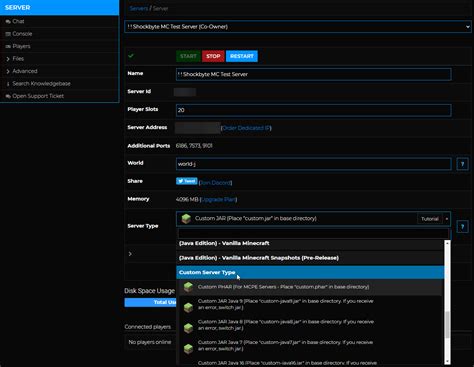Click the START button
The height and width of the screenshot is (367, 474).
coord(188,56)
